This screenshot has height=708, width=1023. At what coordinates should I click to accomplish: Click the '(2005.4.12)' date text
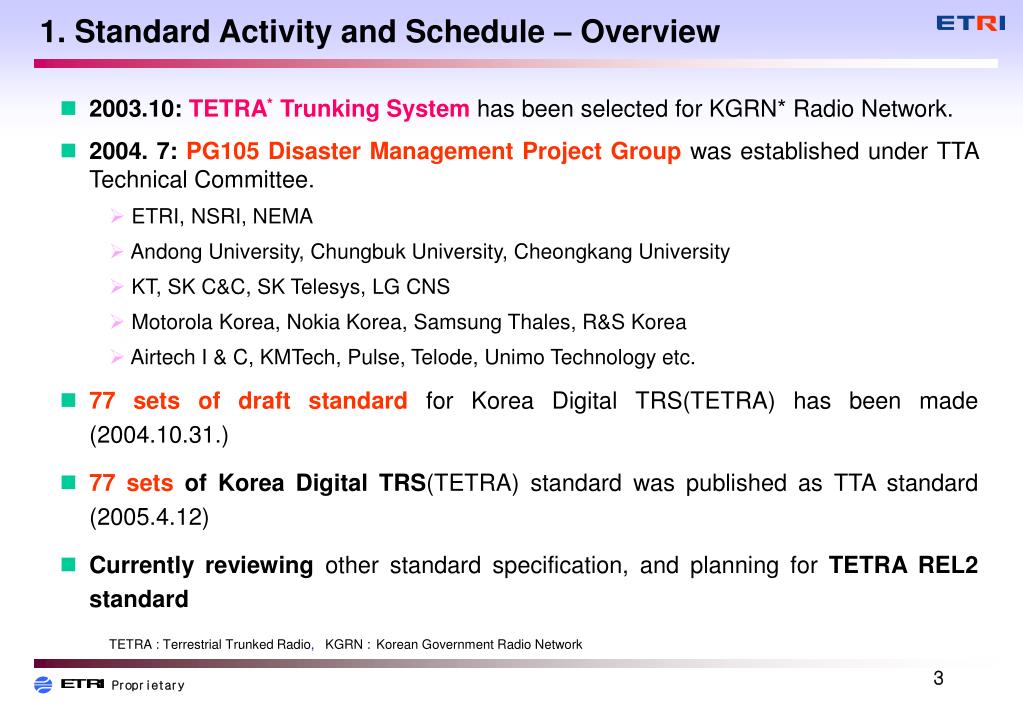[x=149, y=517]
